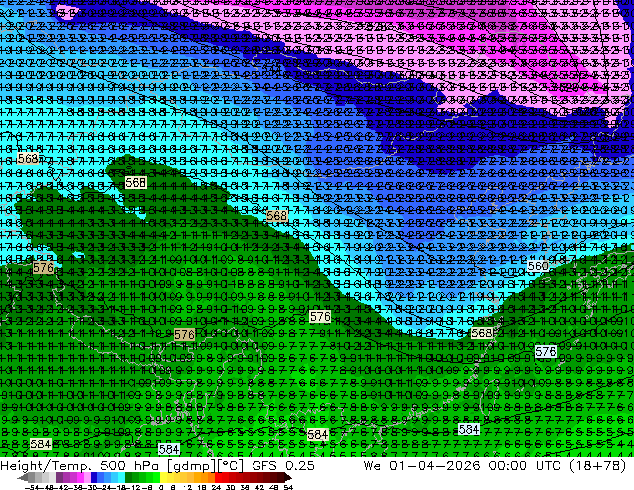Click the gray left arrow end of legend
The image size is (634, 490).
click(x=23, y=477)
